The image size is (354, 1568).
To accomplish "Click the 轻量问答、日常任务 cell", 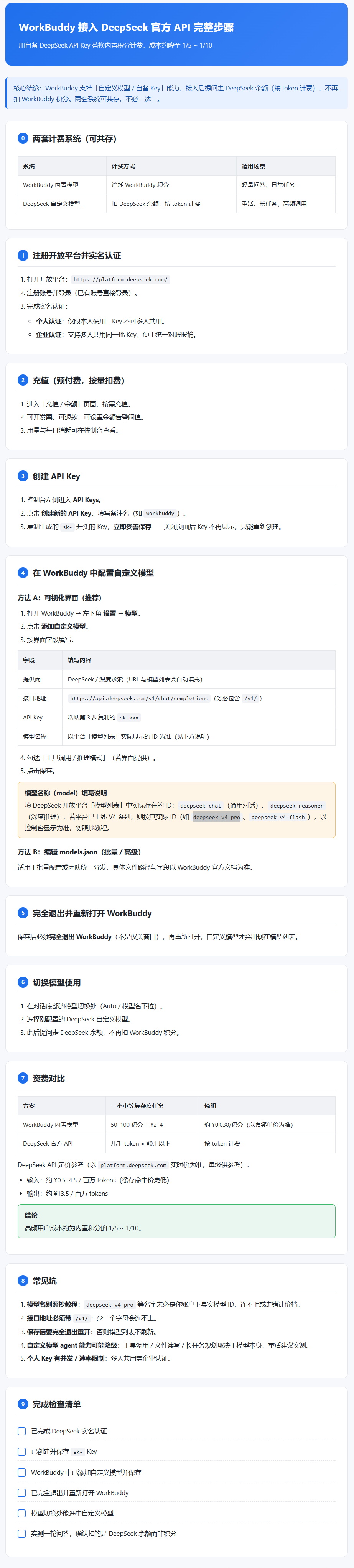I will coord(286,184).
